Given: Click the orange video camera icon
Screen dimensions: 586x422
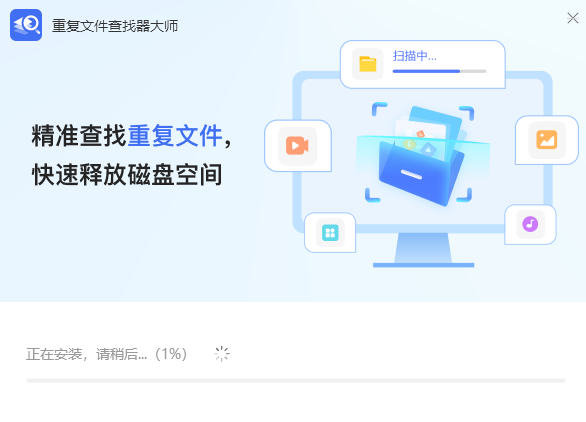Looking at the screenshot, I should coord(297,146).
